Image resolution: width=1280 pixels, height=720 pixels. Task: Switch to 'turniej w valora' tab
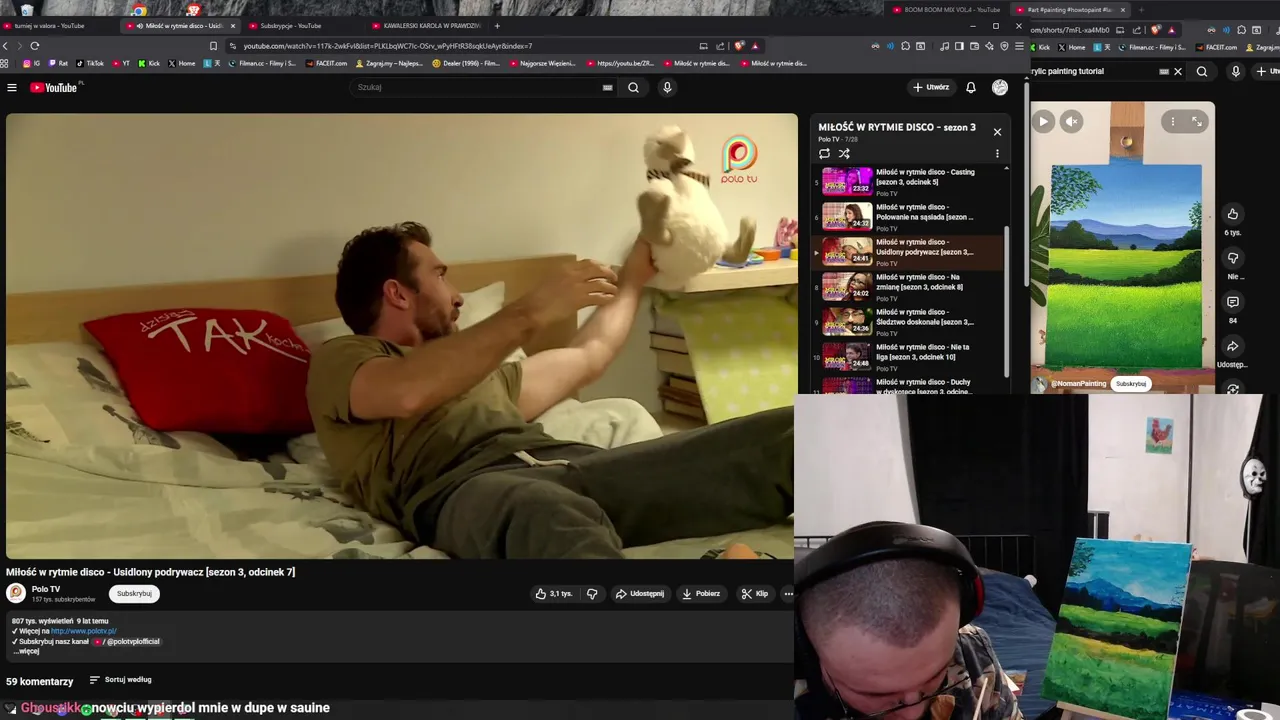click(x=49, y=26)
